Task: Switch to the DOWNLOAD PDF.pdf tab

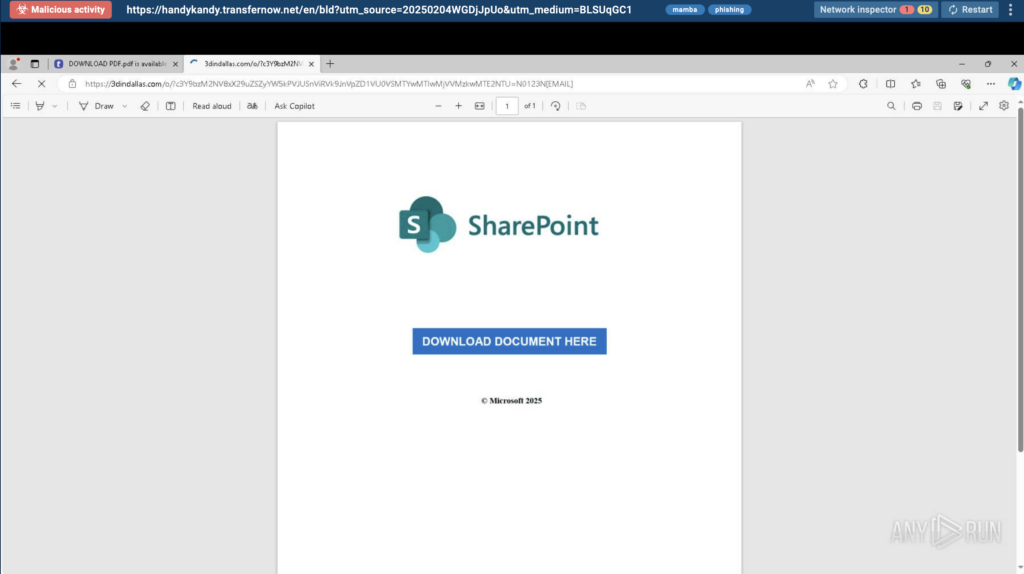Action: coord(115,64)
